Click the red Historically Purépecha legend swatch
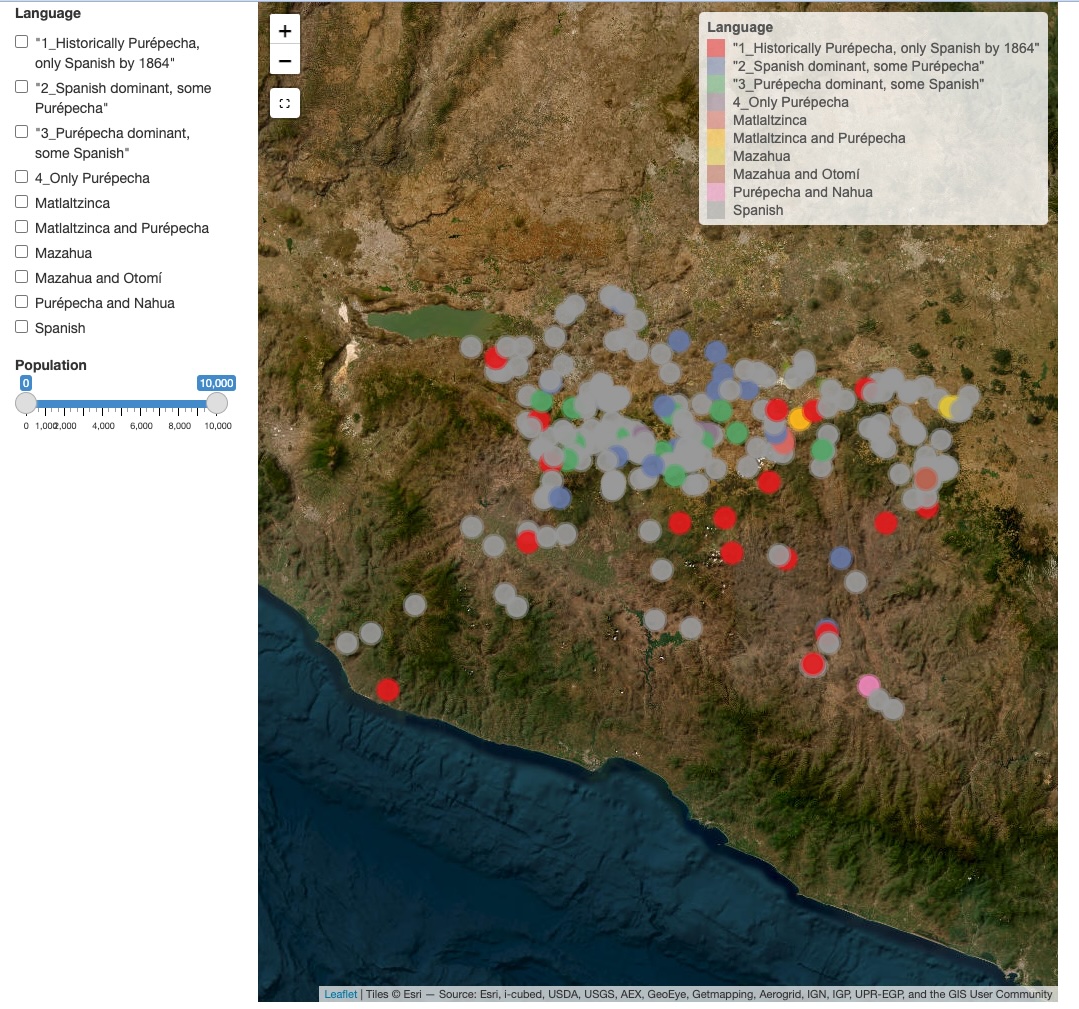This screenshot has width=1079, height=1009. click(x=716, y=48)
